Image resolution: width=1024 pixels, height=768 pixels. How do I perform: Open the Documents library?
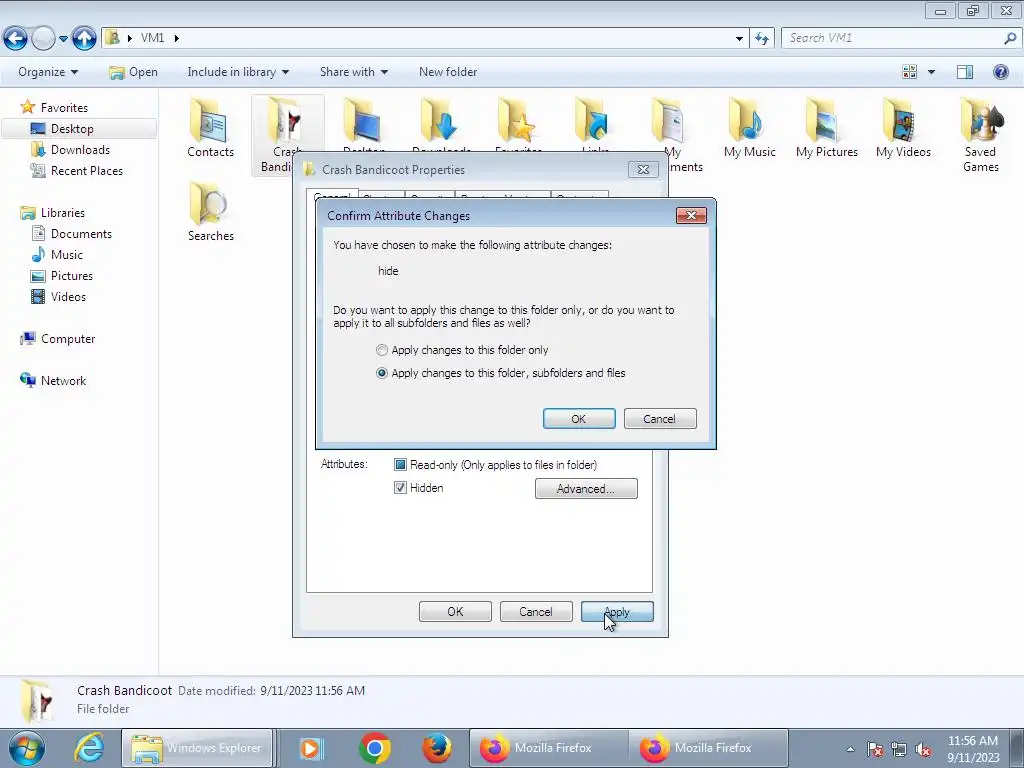click(81, 234)
